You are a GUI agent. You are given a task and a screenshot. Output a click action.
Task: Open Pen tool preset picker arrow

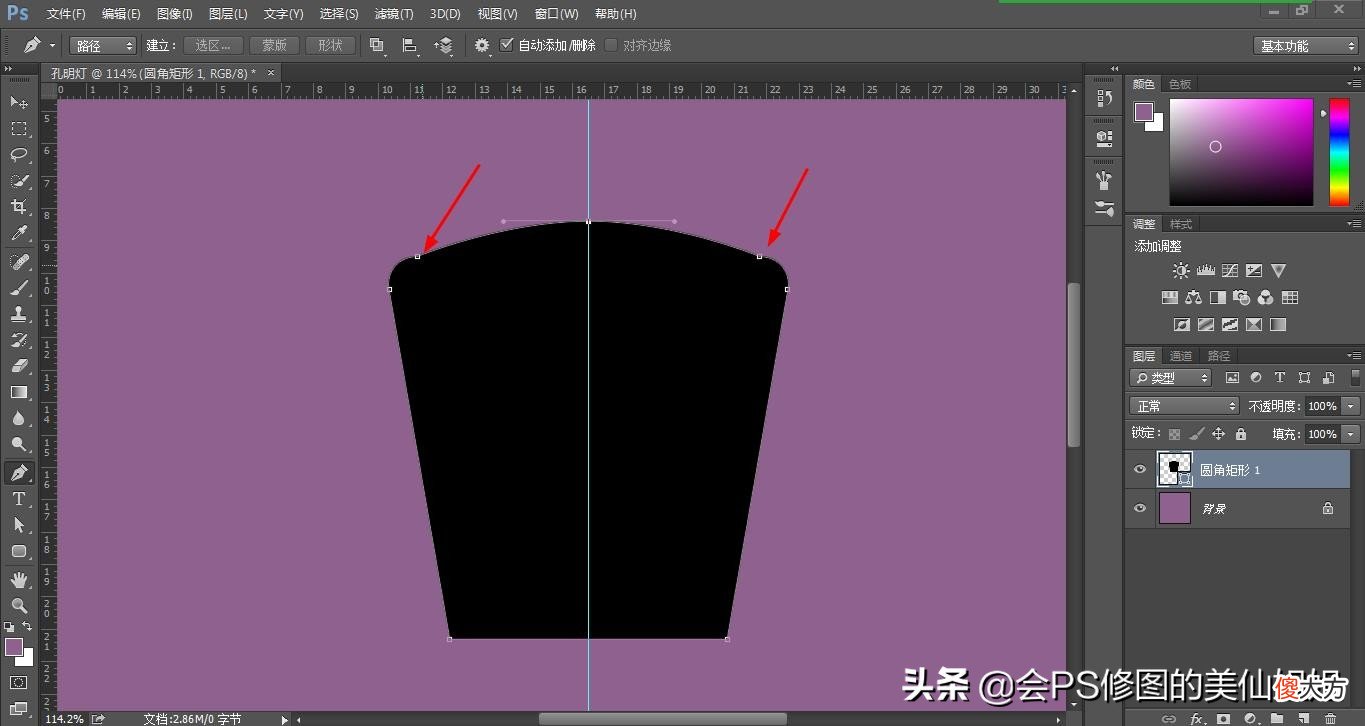coord(52,45)
